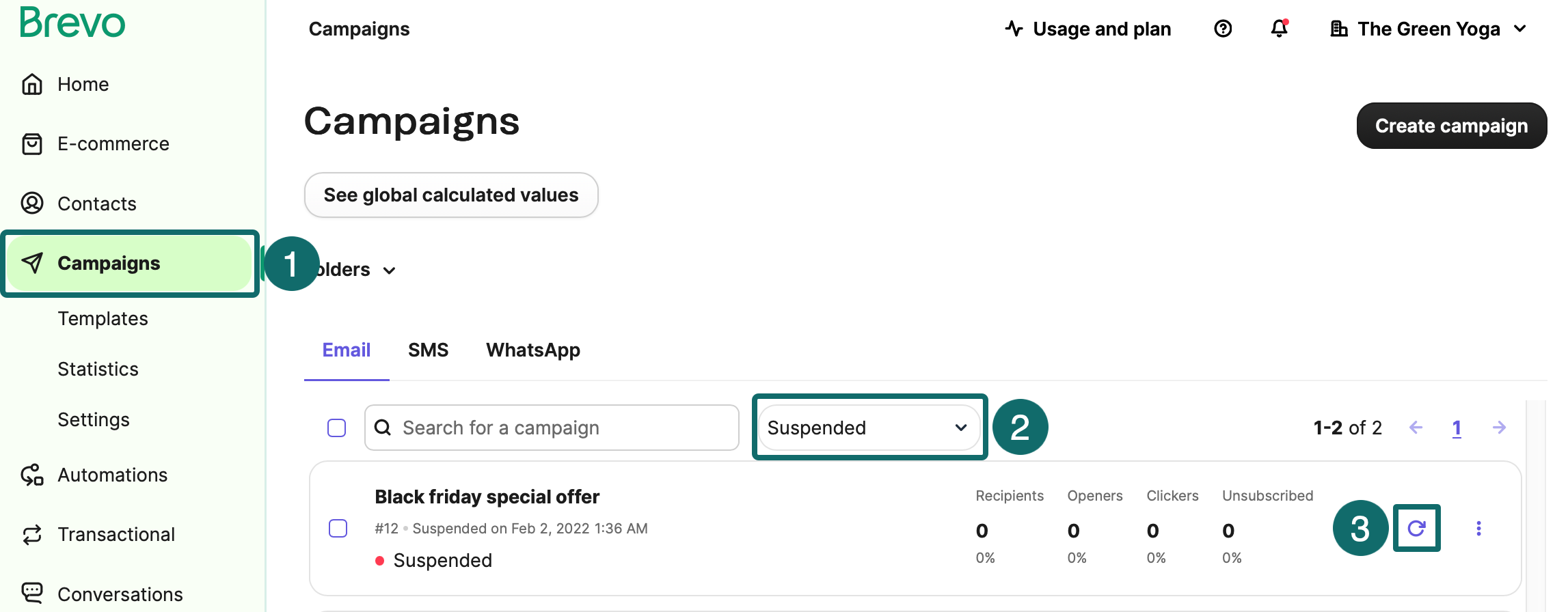The width and height of the screenshot is (1568, 612).
Task: Switch to the WhatsApp tab
Action: click(x=532, y=350)
